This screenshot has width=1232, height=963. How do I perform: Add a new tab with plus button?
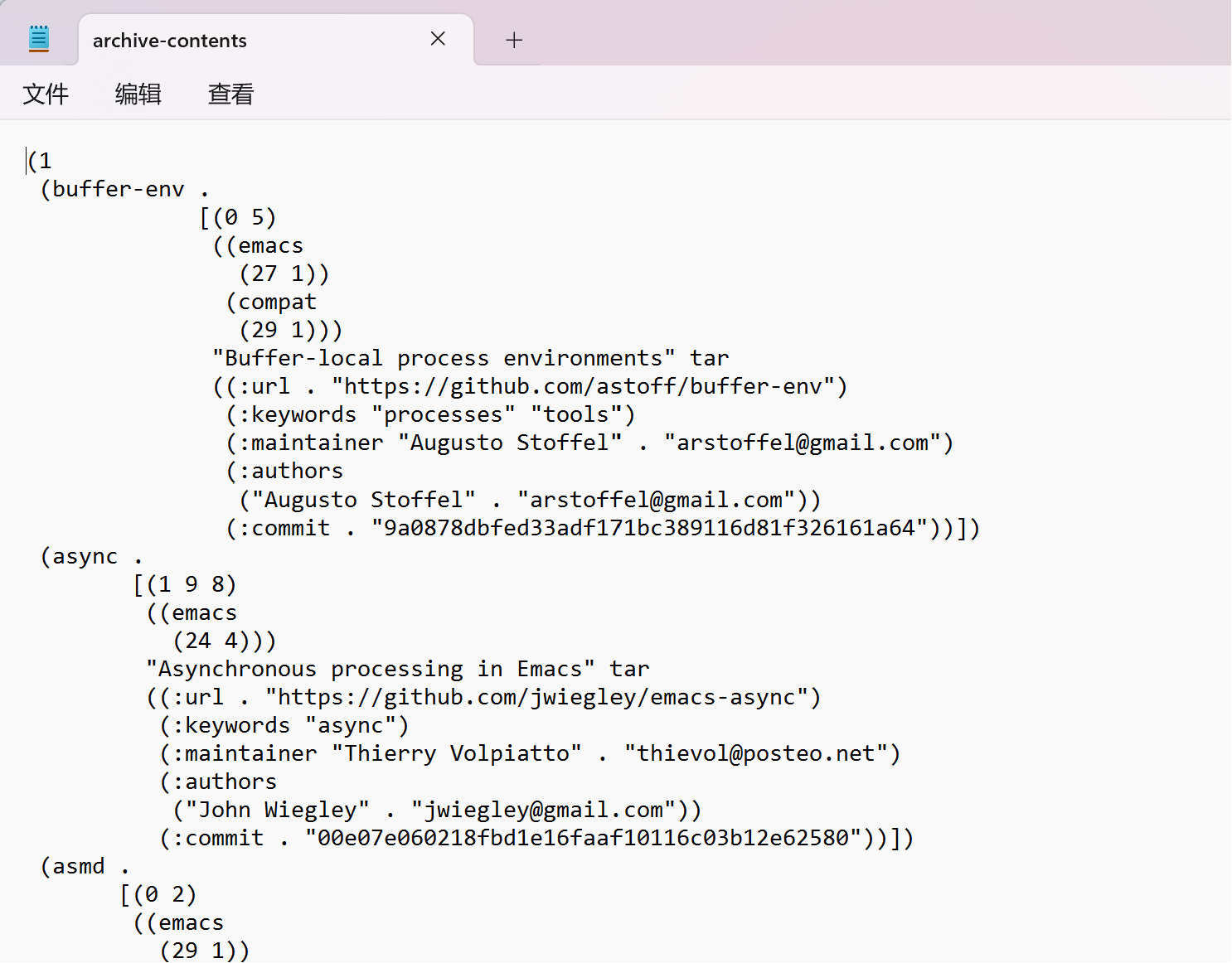point(514,40)
